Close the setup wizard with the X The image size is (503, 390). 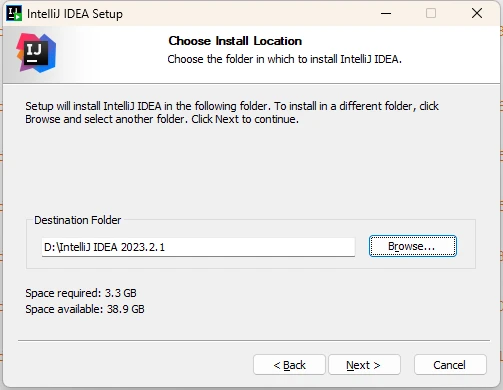[x=477, y=13]
